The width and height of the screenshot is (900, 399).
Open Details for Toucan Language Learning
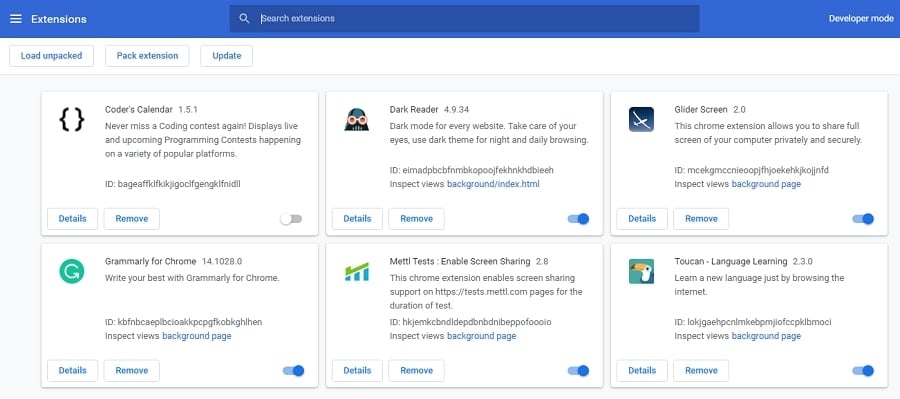[x=642, y=371]
